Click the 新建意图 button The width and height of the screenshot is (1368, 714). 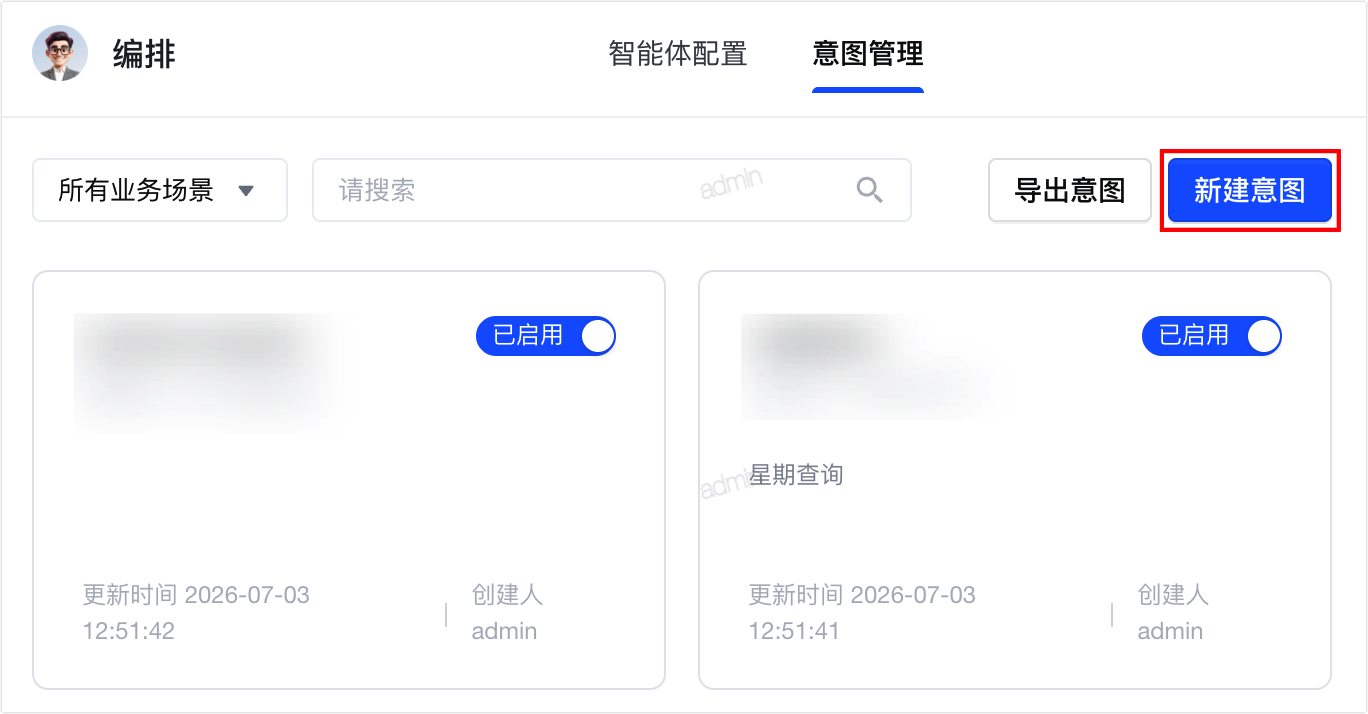click(1250, 190)
